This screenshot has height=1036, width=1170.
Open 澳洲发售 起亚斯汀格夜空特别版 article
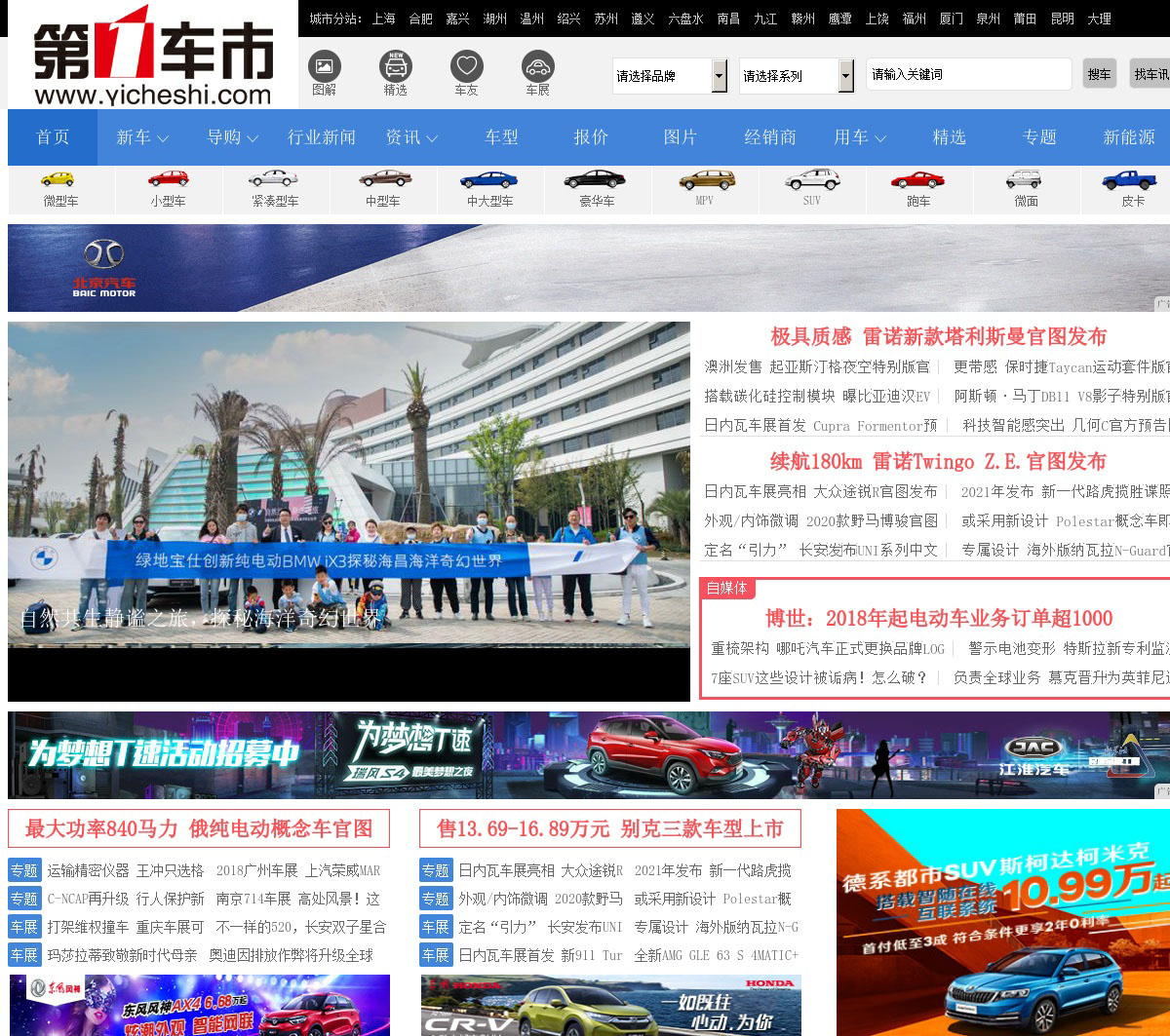(x=817, y=367)
